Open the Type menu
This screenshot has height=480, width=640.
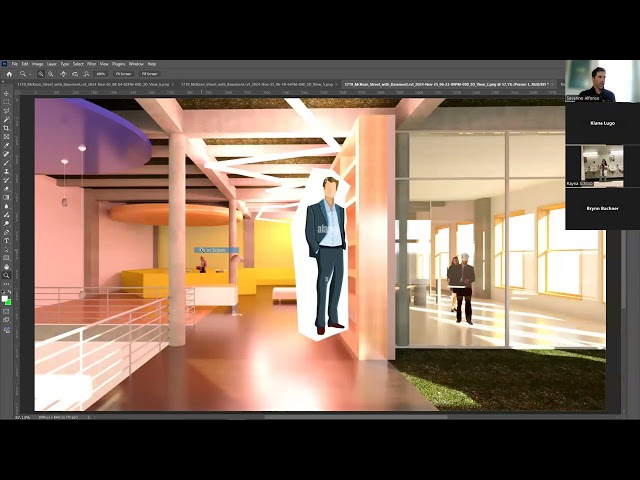click(x=65, y=64)
